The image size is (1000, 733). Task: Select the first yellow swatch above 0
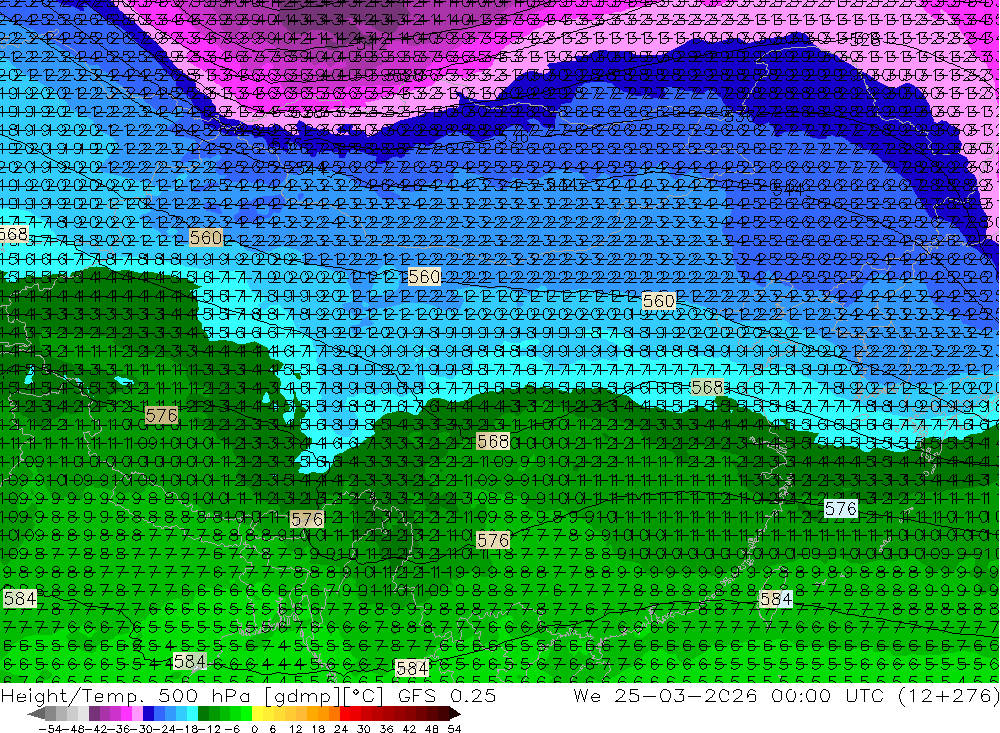click(x=258, y=714)
